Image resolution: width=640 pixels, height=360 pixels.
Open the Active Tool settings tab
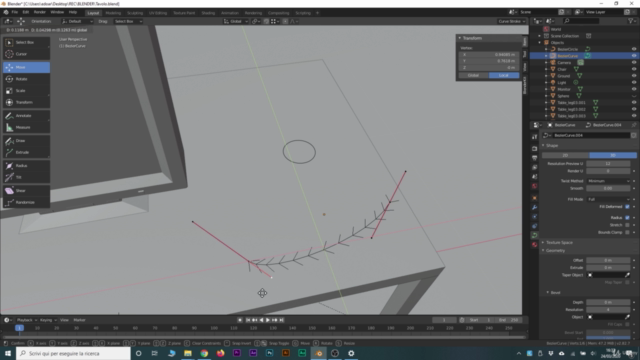point(534,137)
